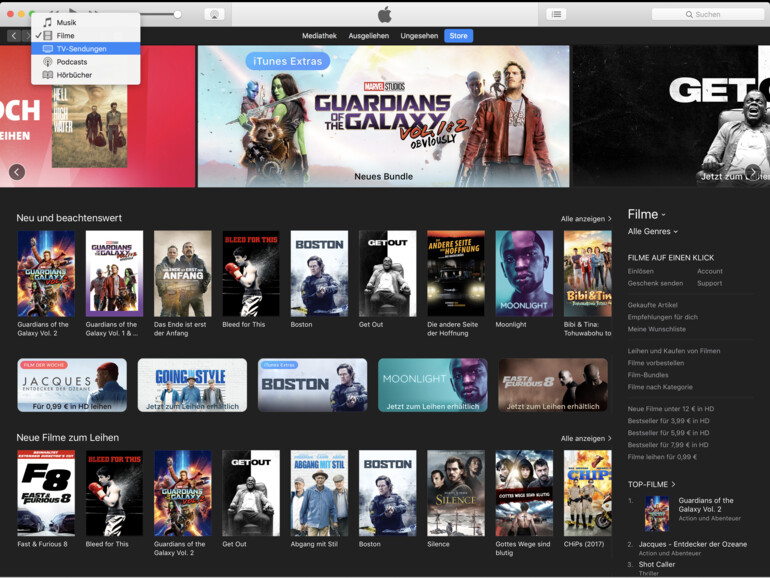
Task: Choose Hörbücher in media dropdown
Action: click(85, 75)
